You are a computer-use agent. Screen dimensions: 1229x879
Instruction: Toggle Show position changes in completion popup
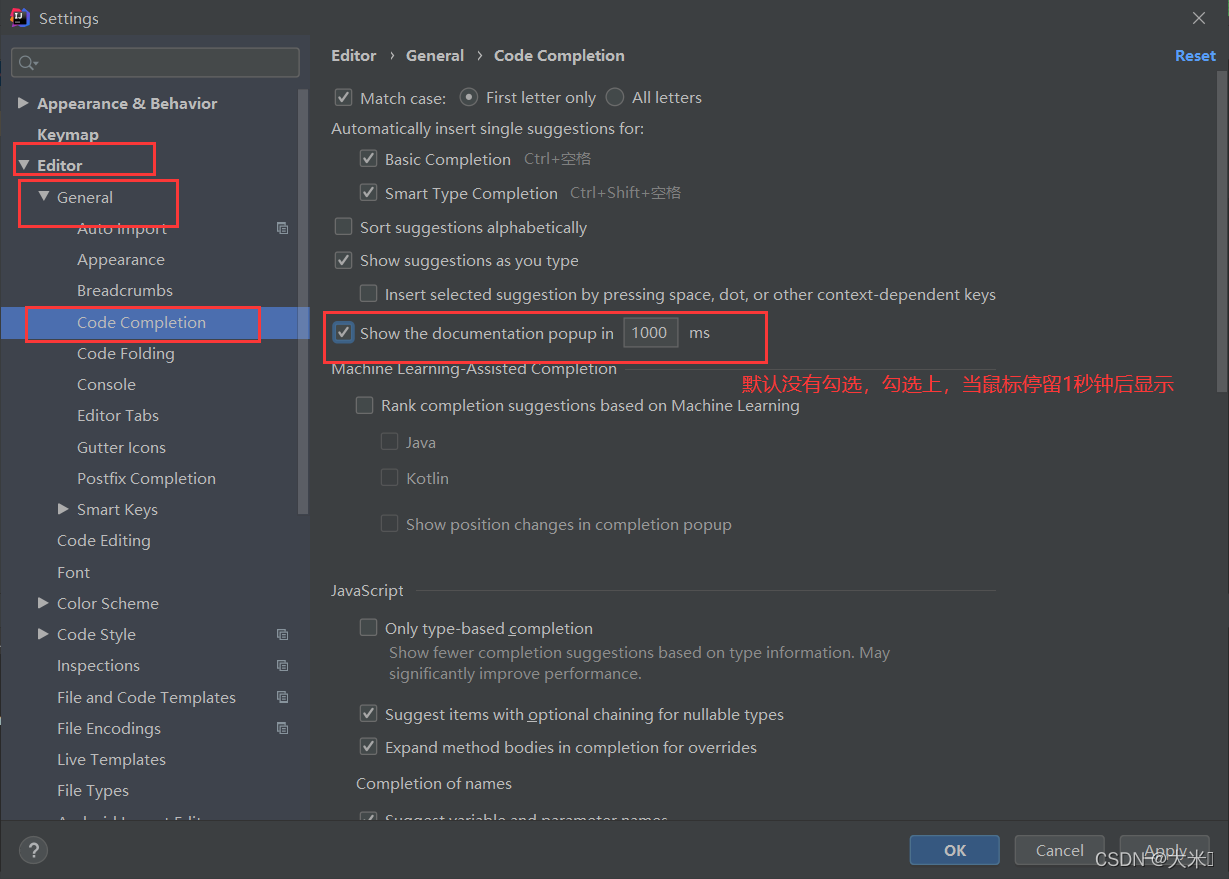coord(390,524)
